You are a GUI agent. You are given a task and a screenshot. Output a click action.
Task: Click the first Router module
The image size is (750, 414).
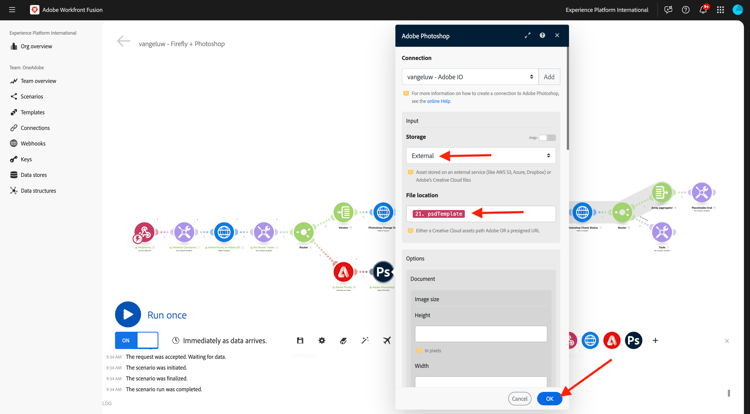(x=304, y=232)
